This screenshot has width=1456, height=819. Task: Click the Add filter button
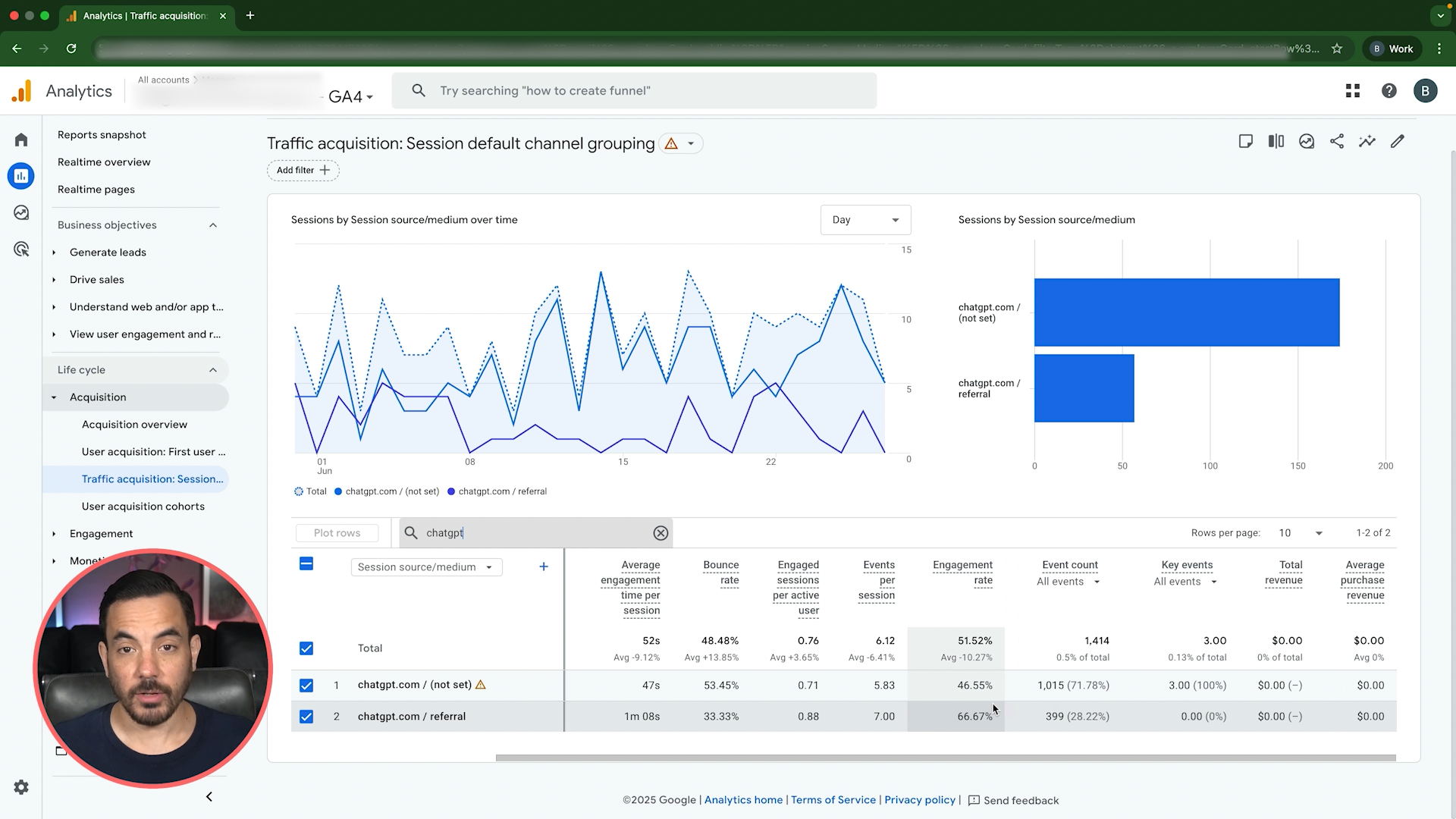click(x=303, y=171)
